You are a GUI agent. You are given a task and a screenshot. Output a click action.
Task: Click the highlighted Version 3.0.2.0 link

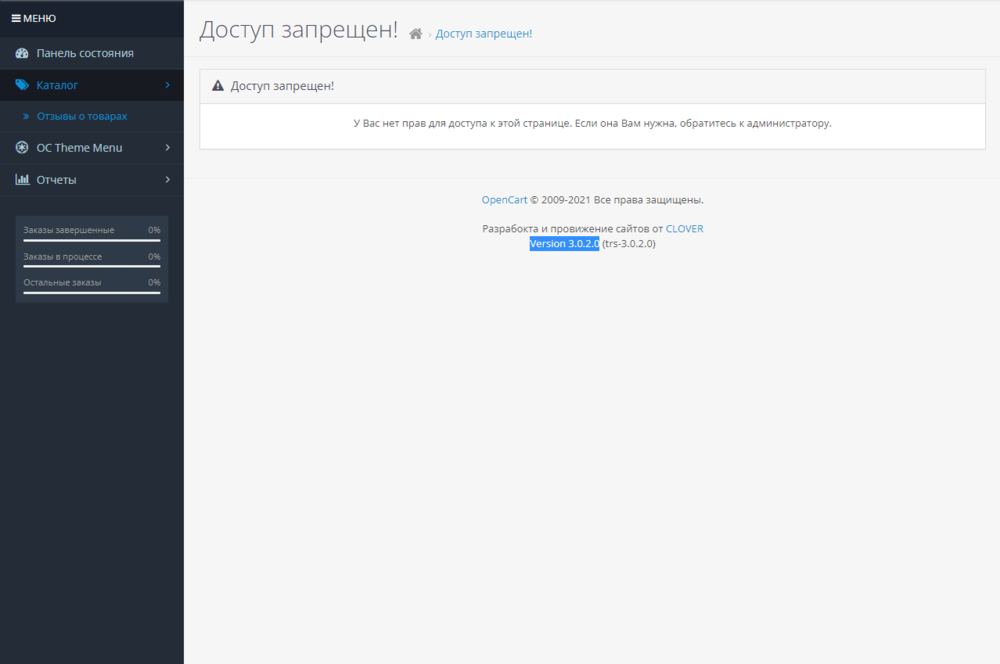(564, 243)
